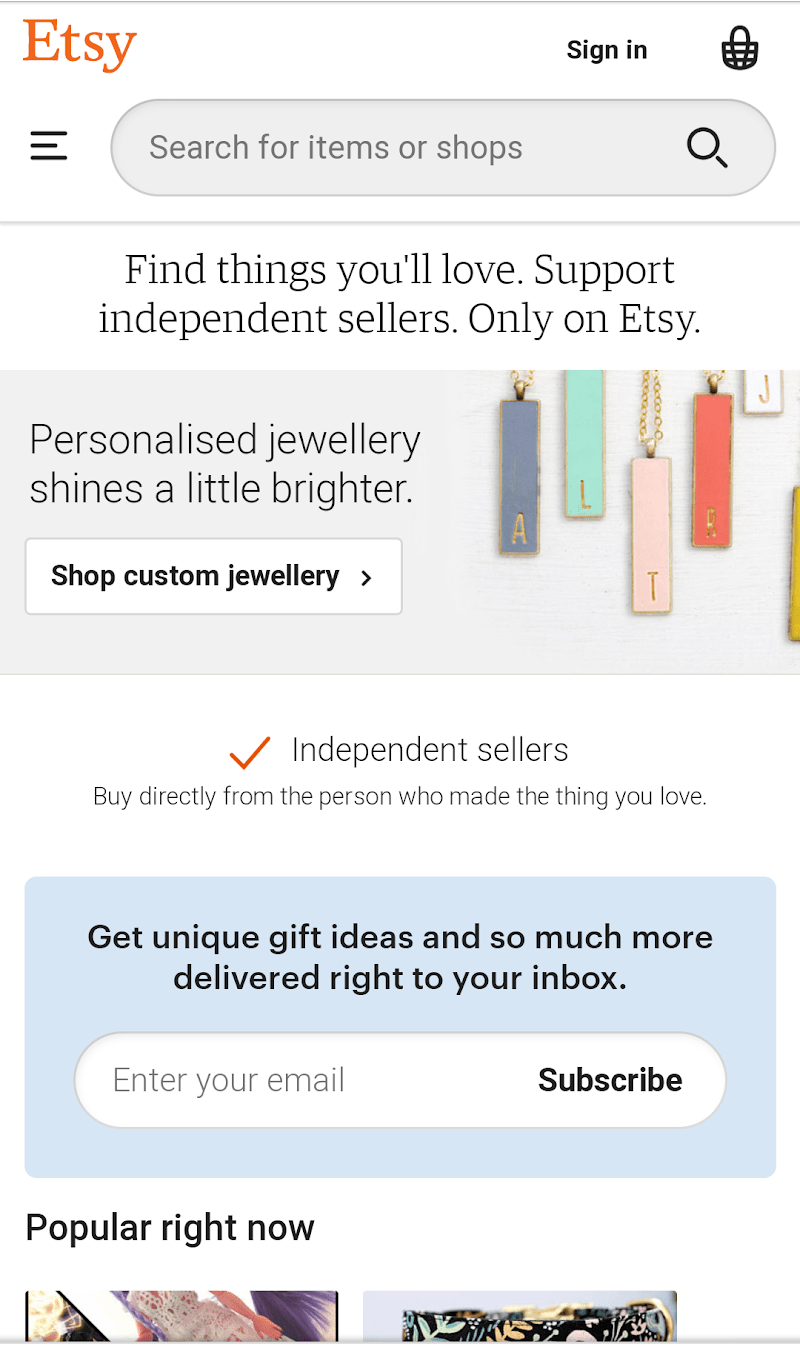
Task: Open the second Popular right now thumbnail
Action: (519, 1316)
